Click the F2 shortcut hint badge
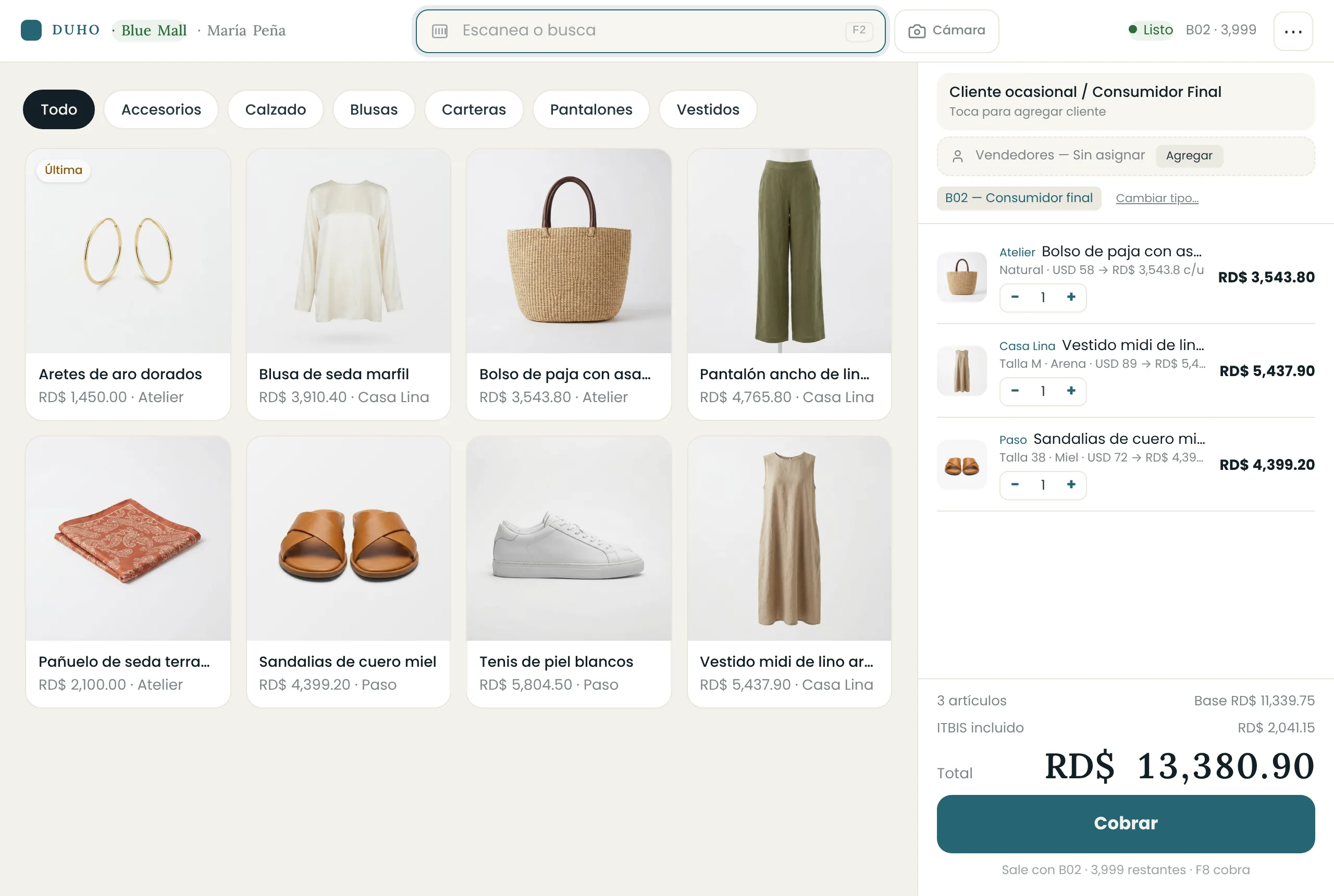This screenshot has width=1334, height=896. [858, 30]
